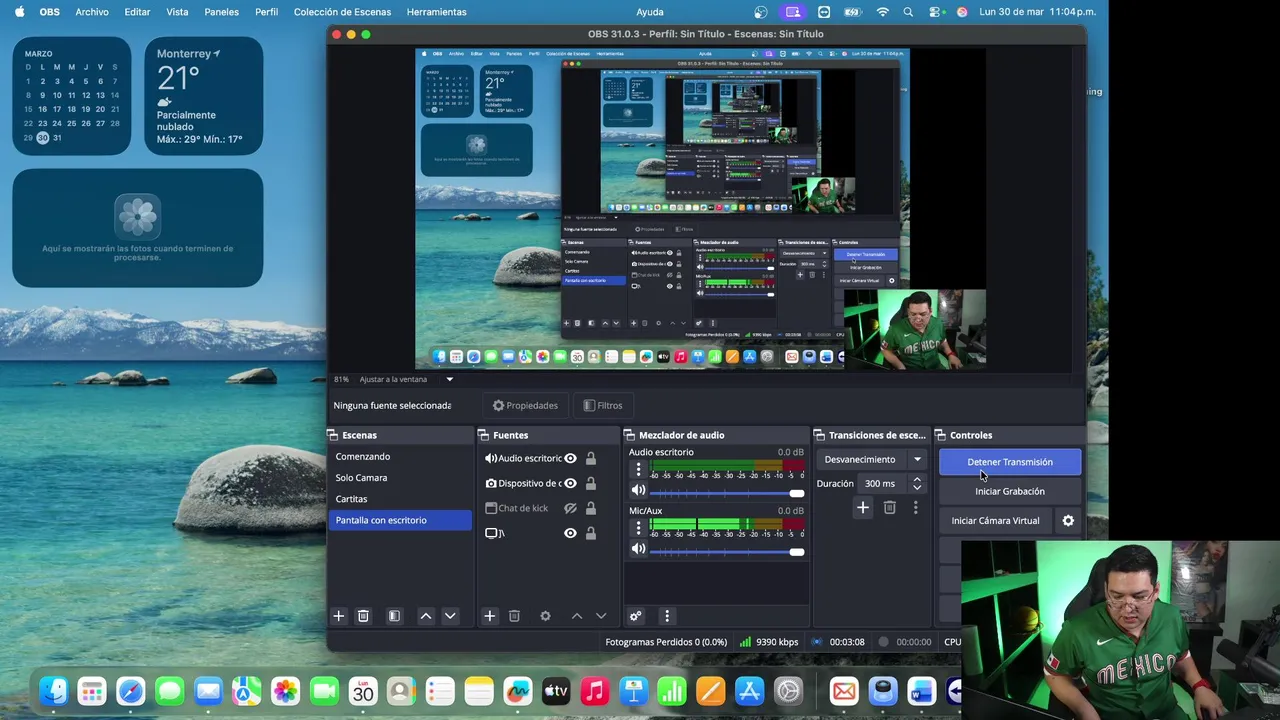
Task: Open source Propiedades button
Action: (x=526, y=406)
